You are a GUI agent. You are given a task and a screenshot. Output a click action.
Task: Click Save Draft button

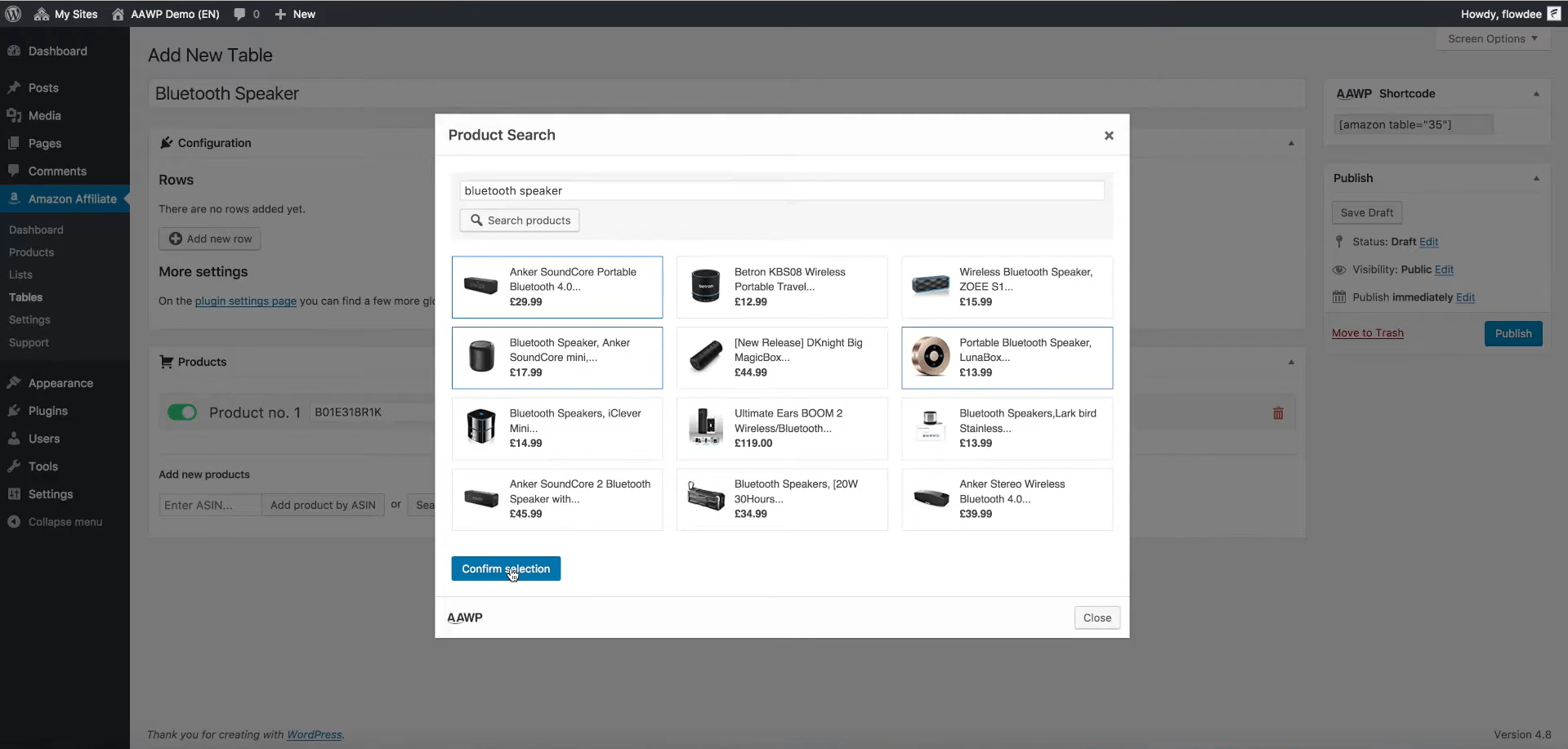point(1367,212)
